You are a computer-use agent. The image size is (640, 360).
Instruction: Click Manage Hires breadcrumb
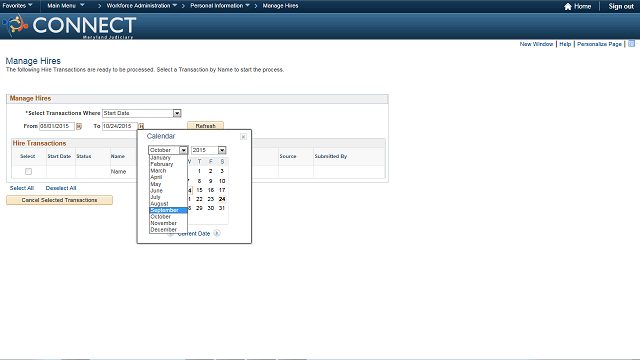280,6
